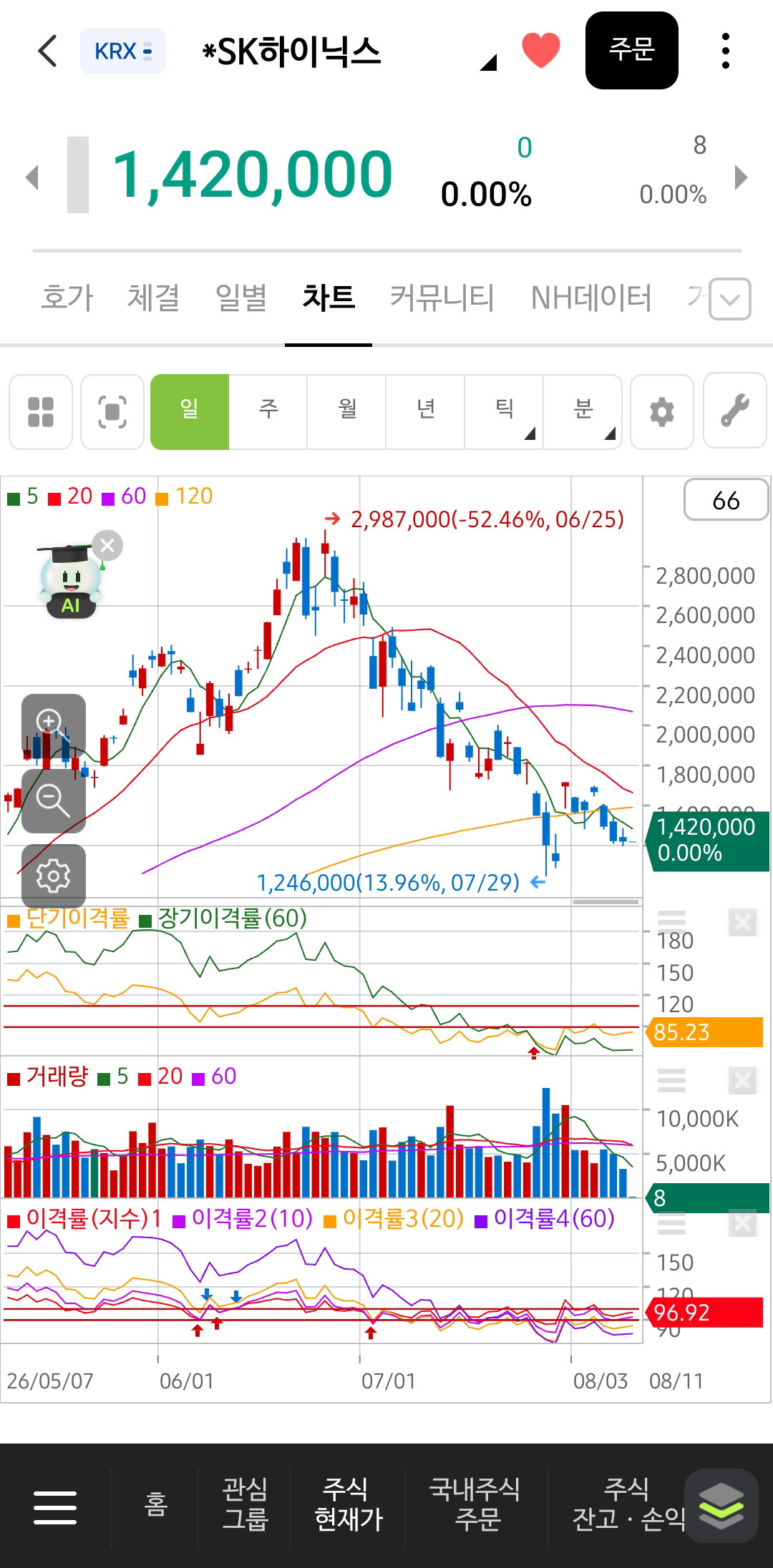The height and width of the screenshot is (1568, 773).
Task: Open the hamburger main menu icon
Action: click(x=55, y=1506)
